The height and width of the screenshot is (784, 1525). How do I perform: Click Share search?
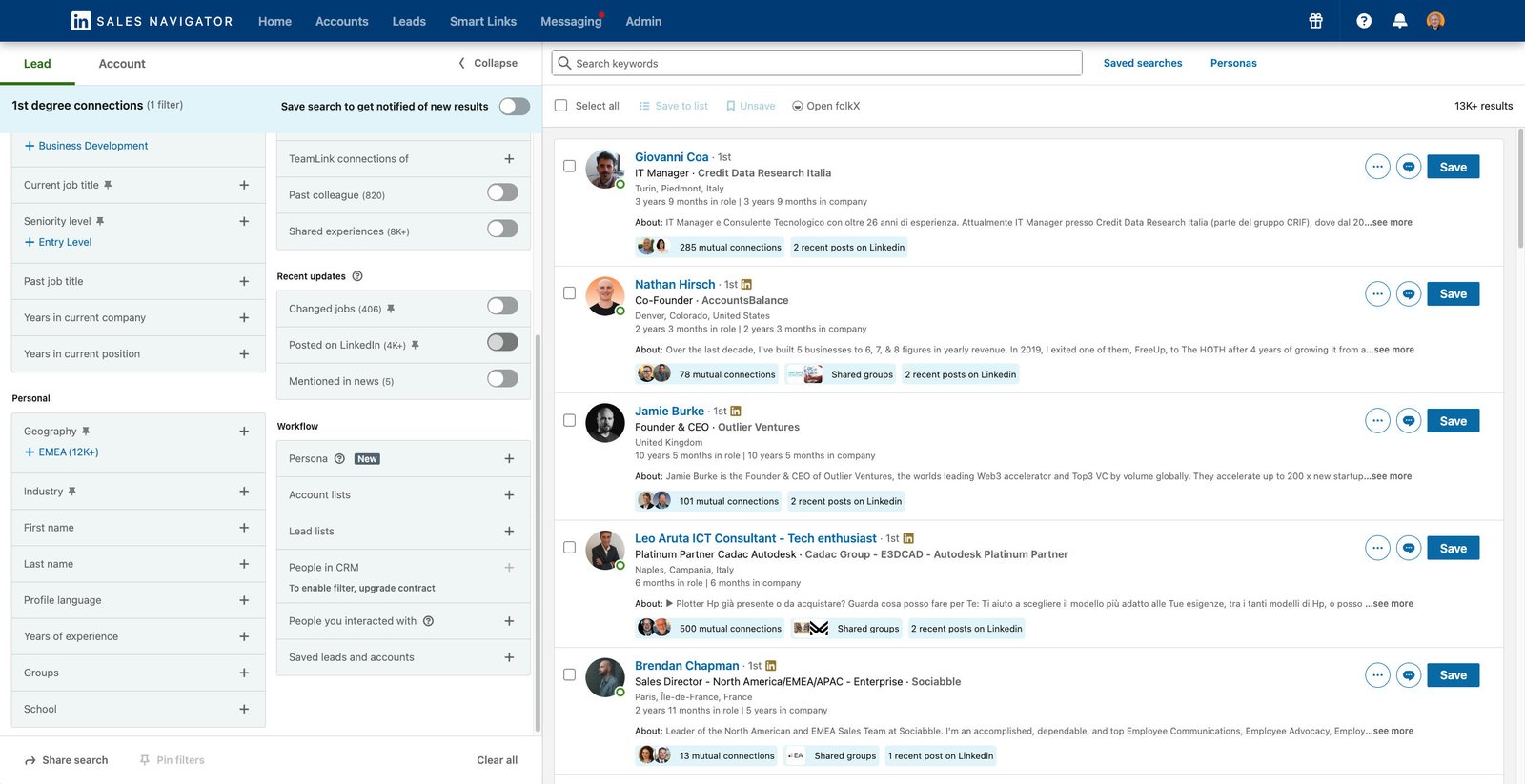[66, 760]
